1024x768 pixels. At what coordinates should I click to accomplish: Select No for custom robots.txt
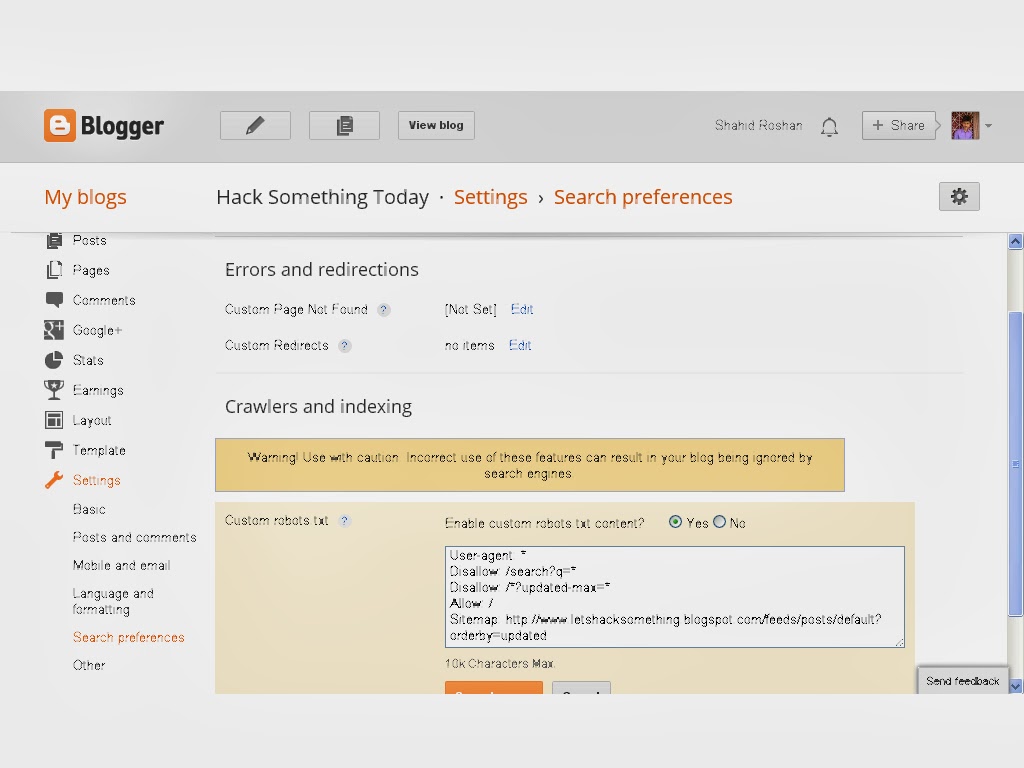click(719, 522)
